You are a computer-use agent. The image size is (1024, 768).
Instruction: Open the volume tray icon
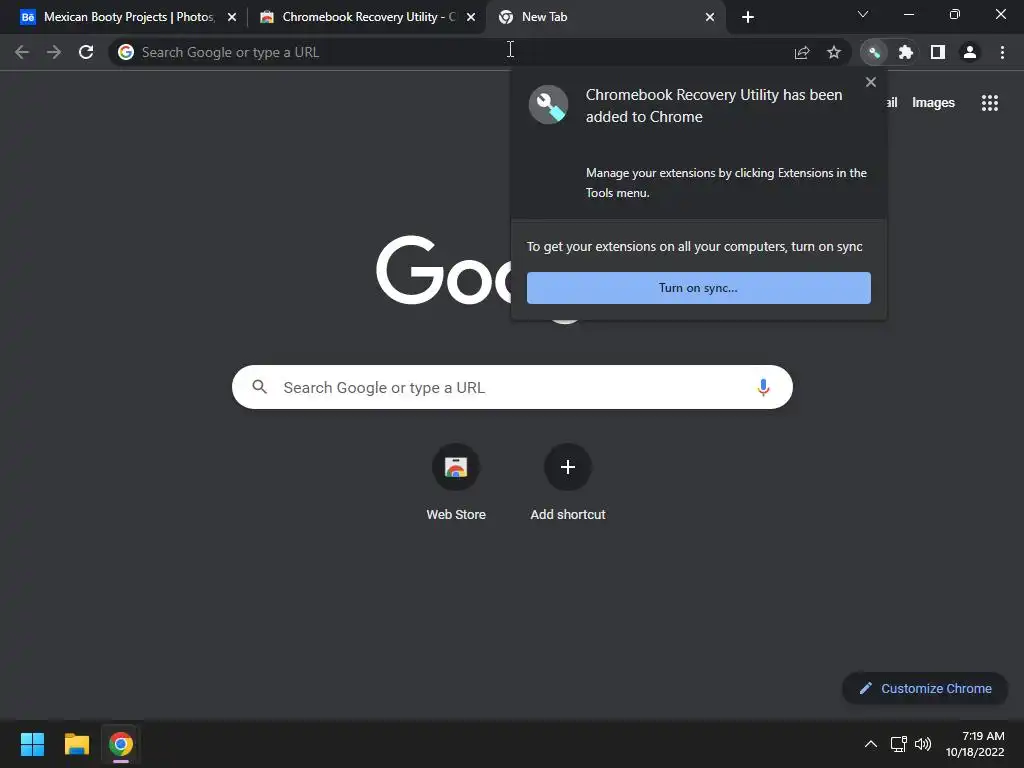coord(923,744)
